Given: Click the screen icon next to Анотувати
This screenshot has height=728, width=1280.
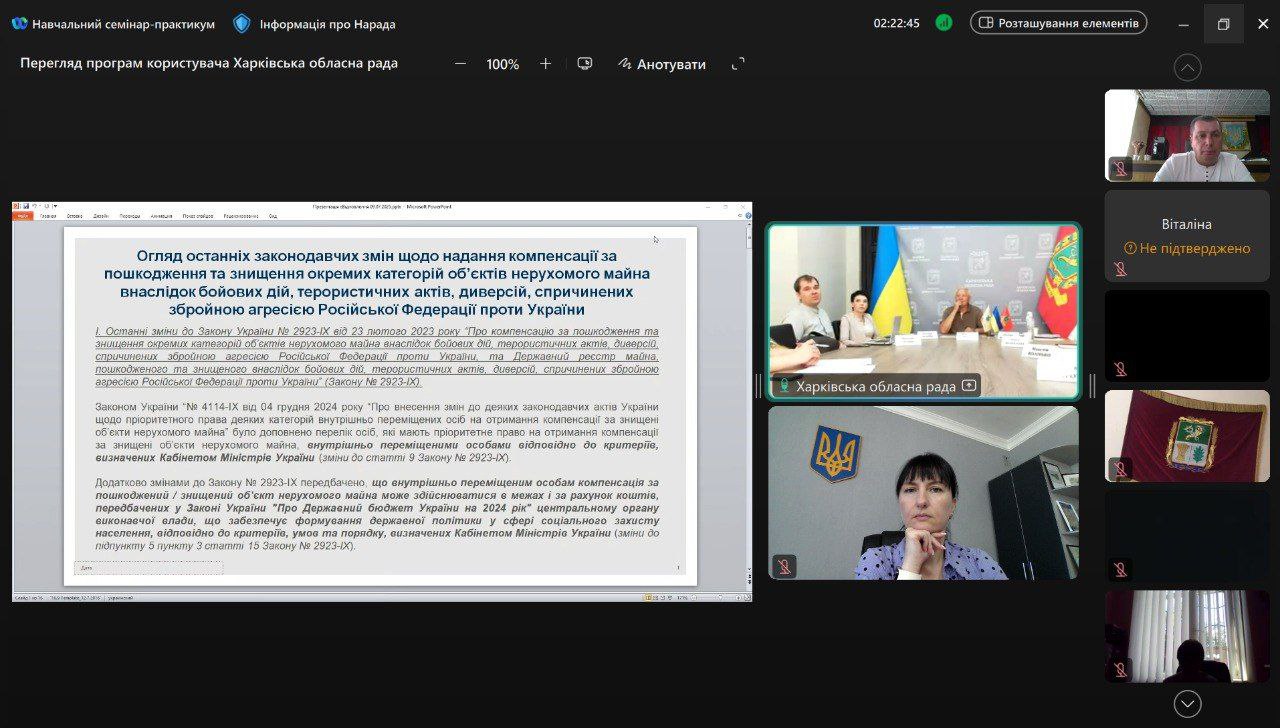Looking at the screenshot, I should click(x=585, y=64).
